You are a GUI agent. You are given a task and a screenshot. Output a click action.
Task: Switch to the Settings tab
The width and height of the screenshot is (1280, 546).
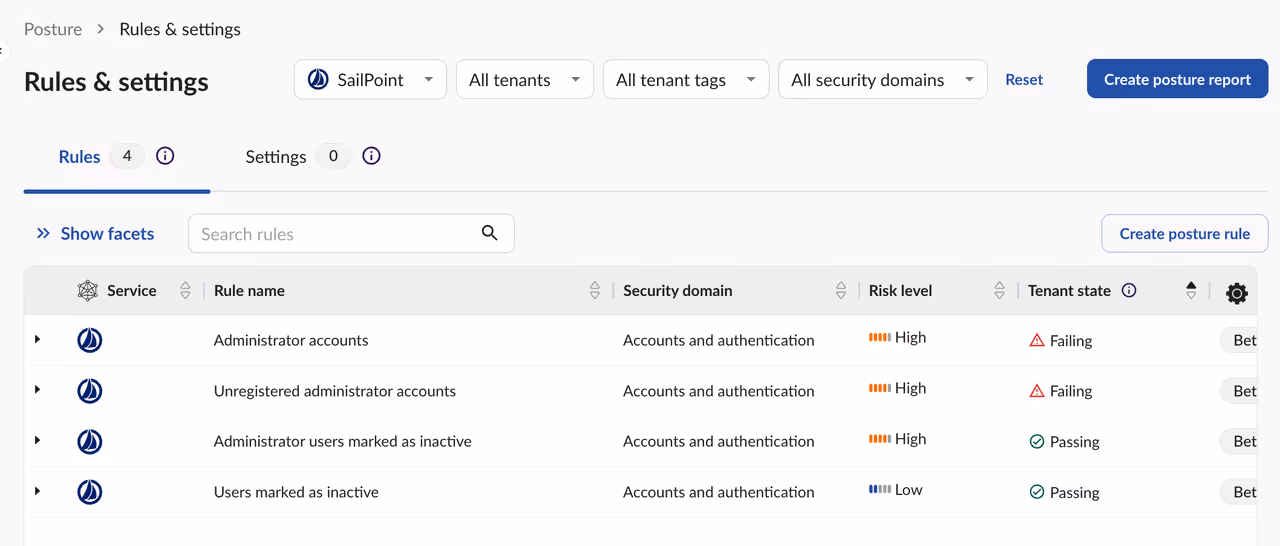coord(276,157)
